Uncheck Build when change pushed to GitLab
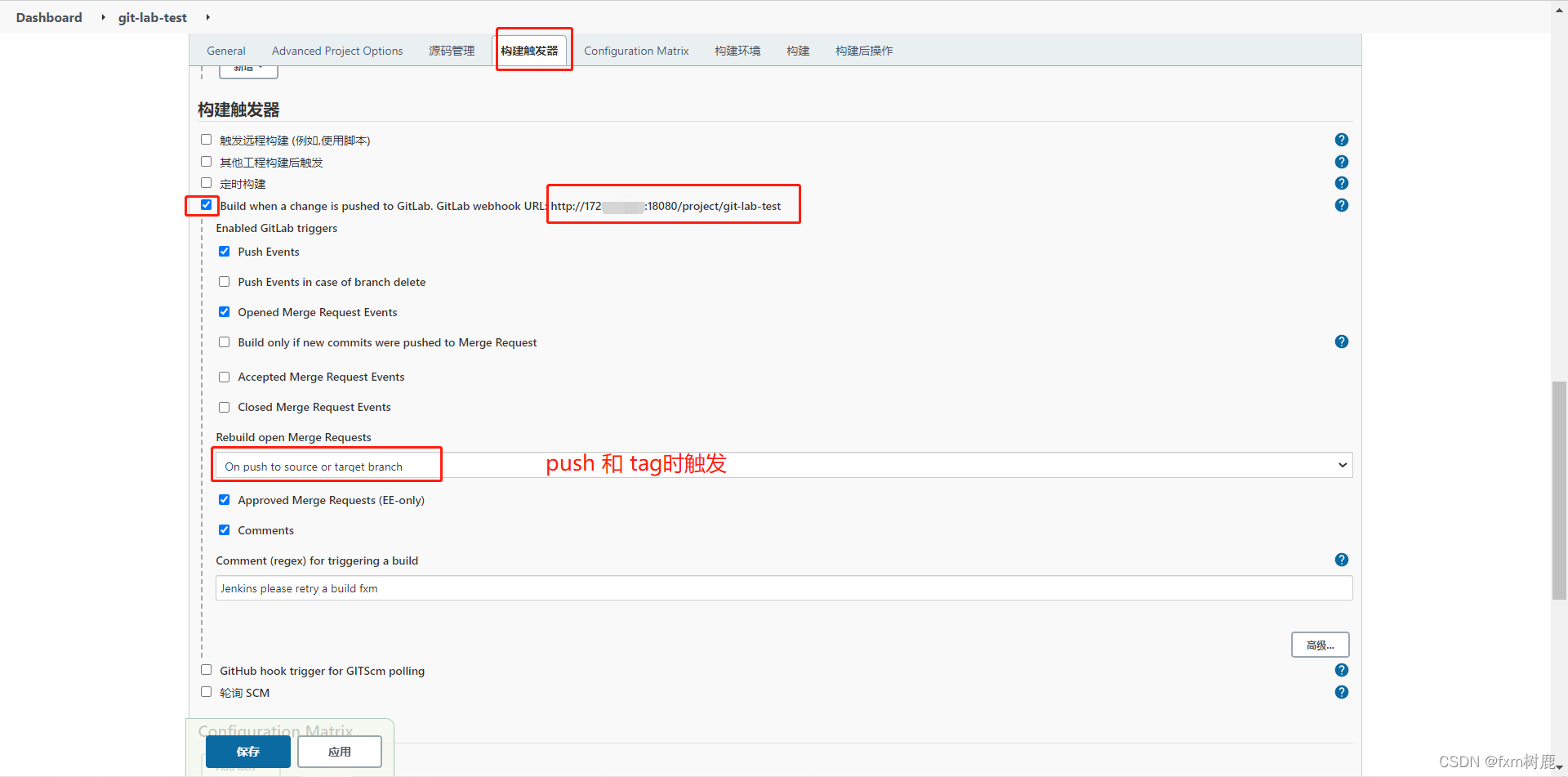This screenshot has height=777, width=1568. click(206, 205)
